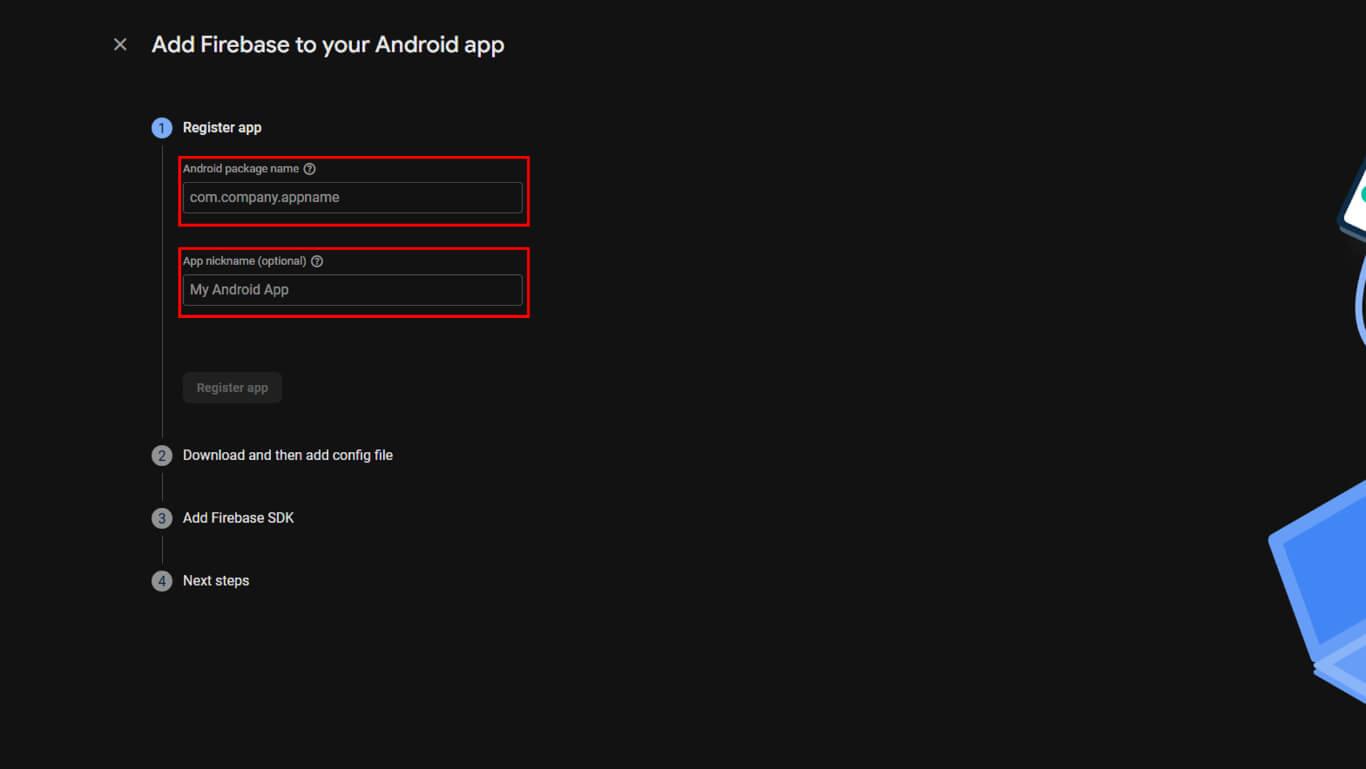Viewport: 1366px width, 769px height.
Task: Select the Next steps step heading
Action: click(x=216, y=581)
